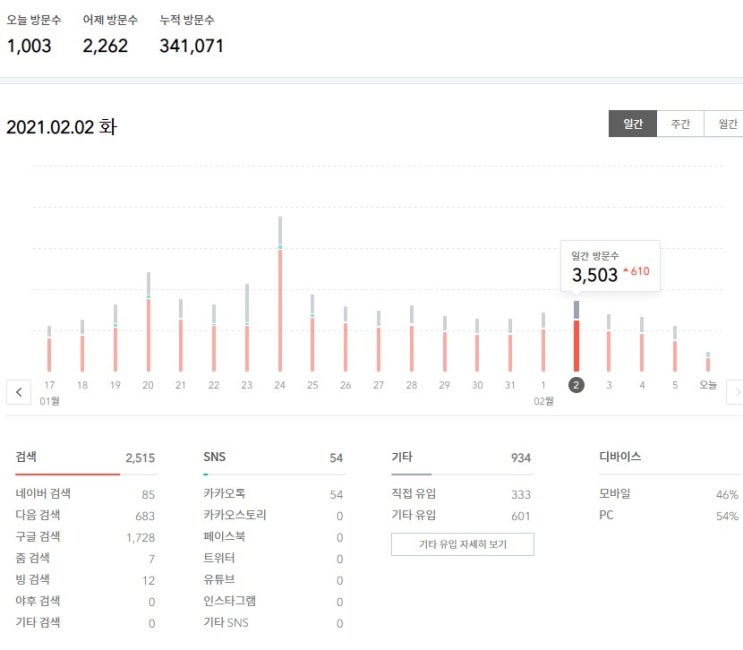Click the 유튜브 row
The height and width of the screenshot is (650, 743).
[x=273, y=579]
